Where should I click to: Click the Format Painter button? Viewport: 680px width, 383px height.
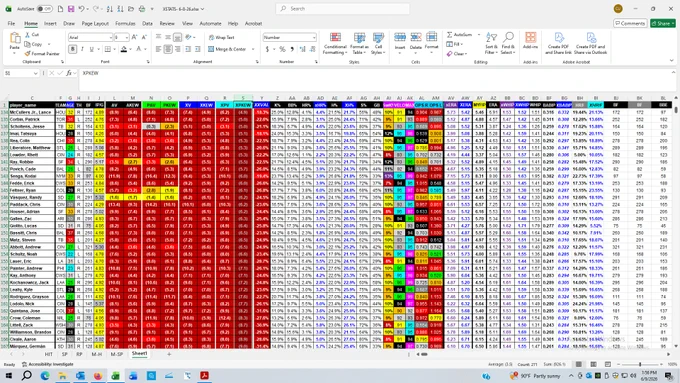pos(42,54)
